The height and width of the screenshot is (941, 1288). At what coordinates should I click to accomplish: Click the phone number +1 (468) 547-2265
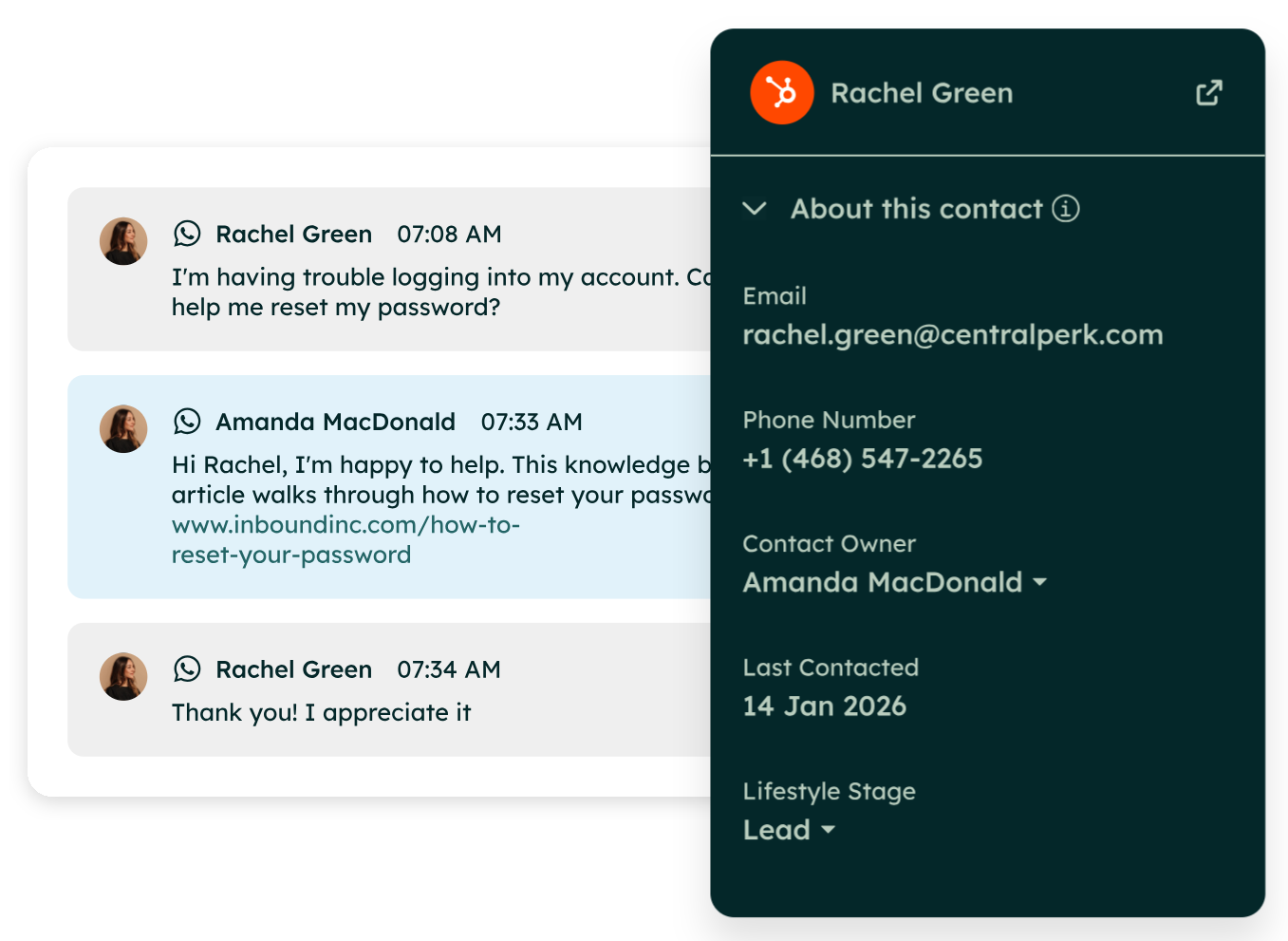(x=862, y=459)
